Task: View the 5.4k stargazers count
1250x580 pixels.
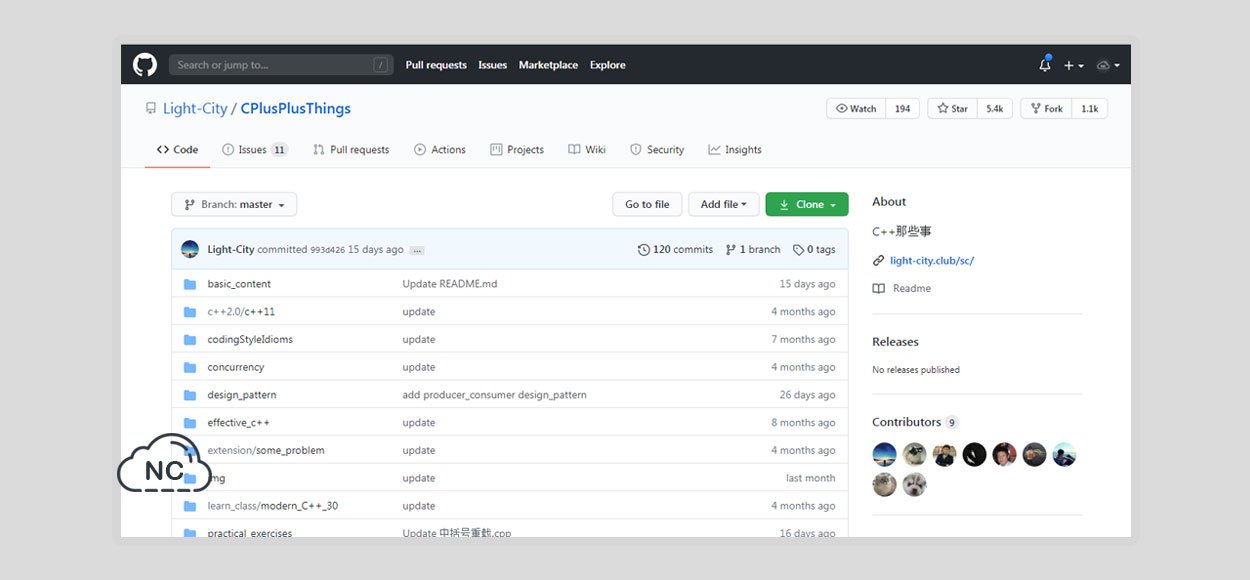Action: click(x=995, y=109)
